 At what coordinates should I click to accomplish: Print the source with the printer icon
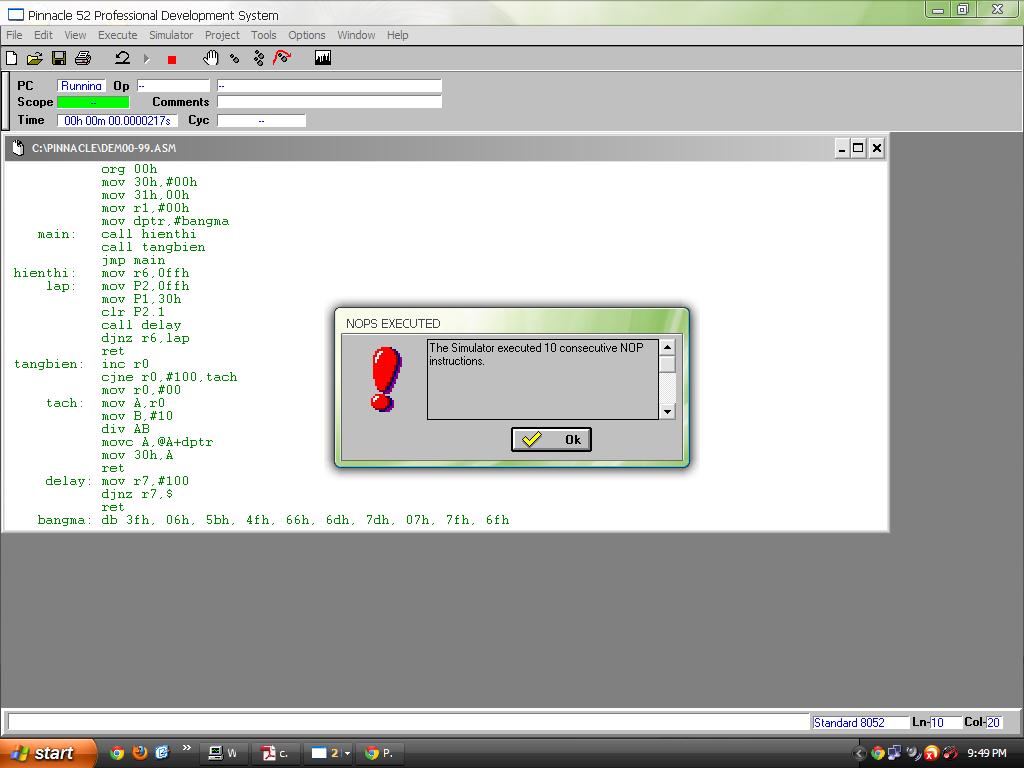(83, 59)
